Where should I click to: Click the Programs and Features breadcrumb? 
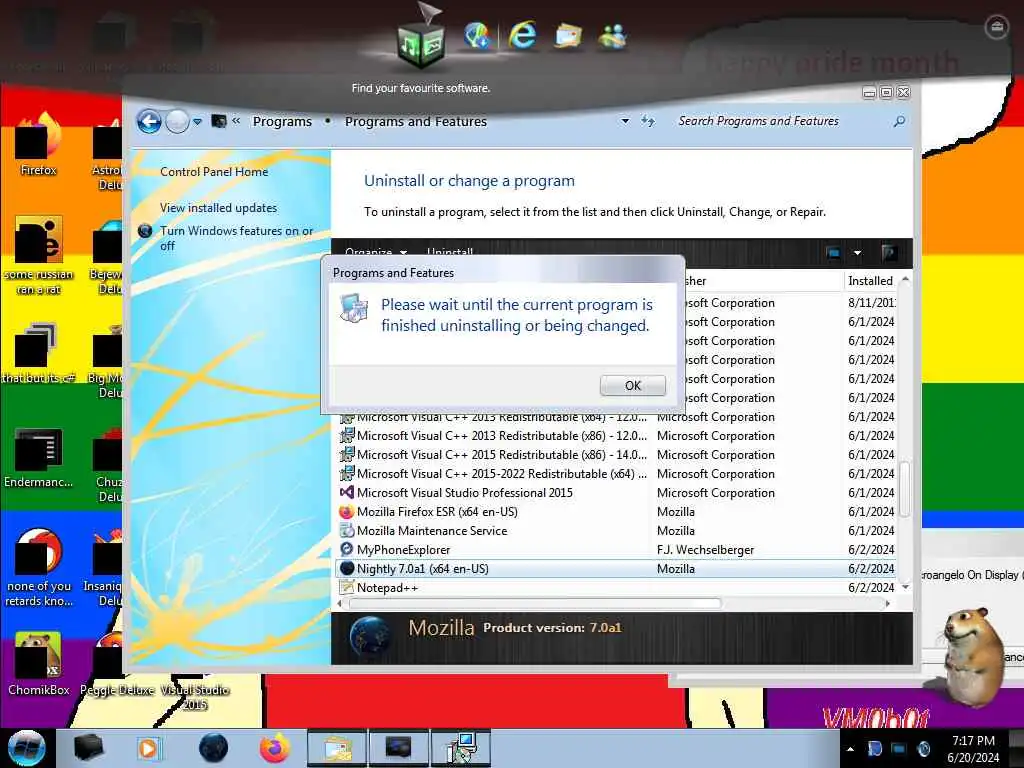click(416, 121)
